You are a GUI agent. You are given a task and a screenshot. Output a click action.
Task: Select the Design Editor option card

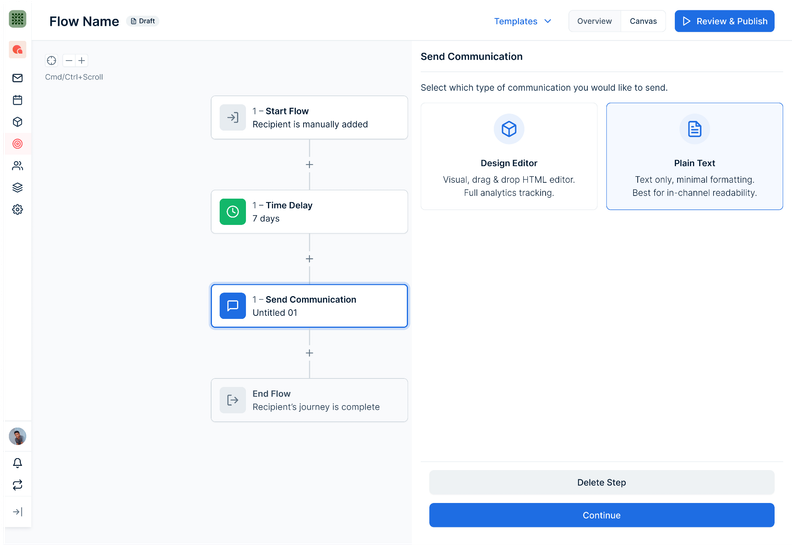(x=509, y=156)
